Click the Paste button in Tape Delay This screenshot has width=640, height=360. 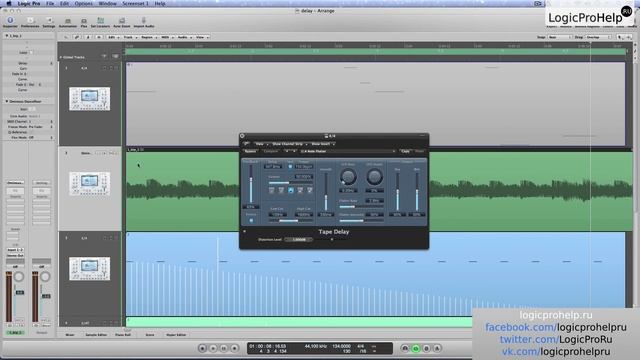419,151
